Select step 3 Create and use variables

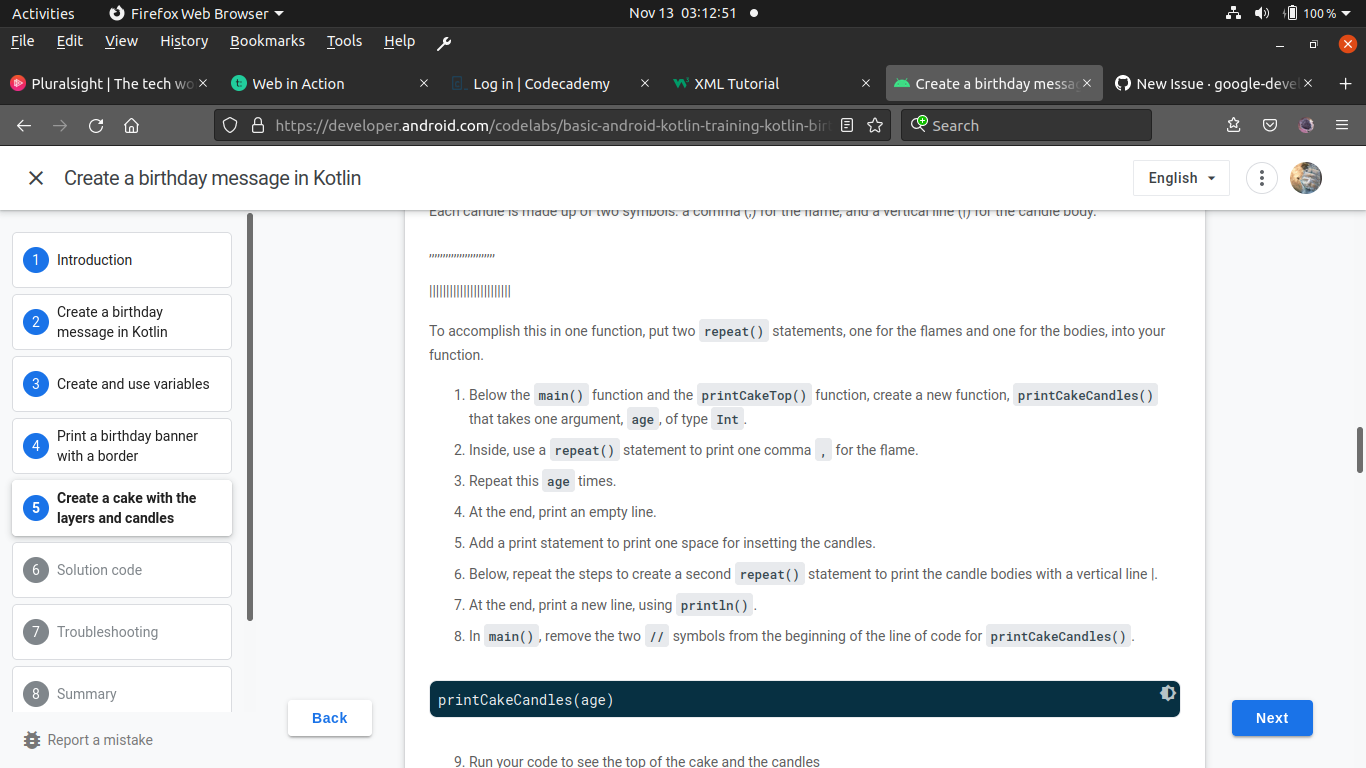tap(121, 384)
